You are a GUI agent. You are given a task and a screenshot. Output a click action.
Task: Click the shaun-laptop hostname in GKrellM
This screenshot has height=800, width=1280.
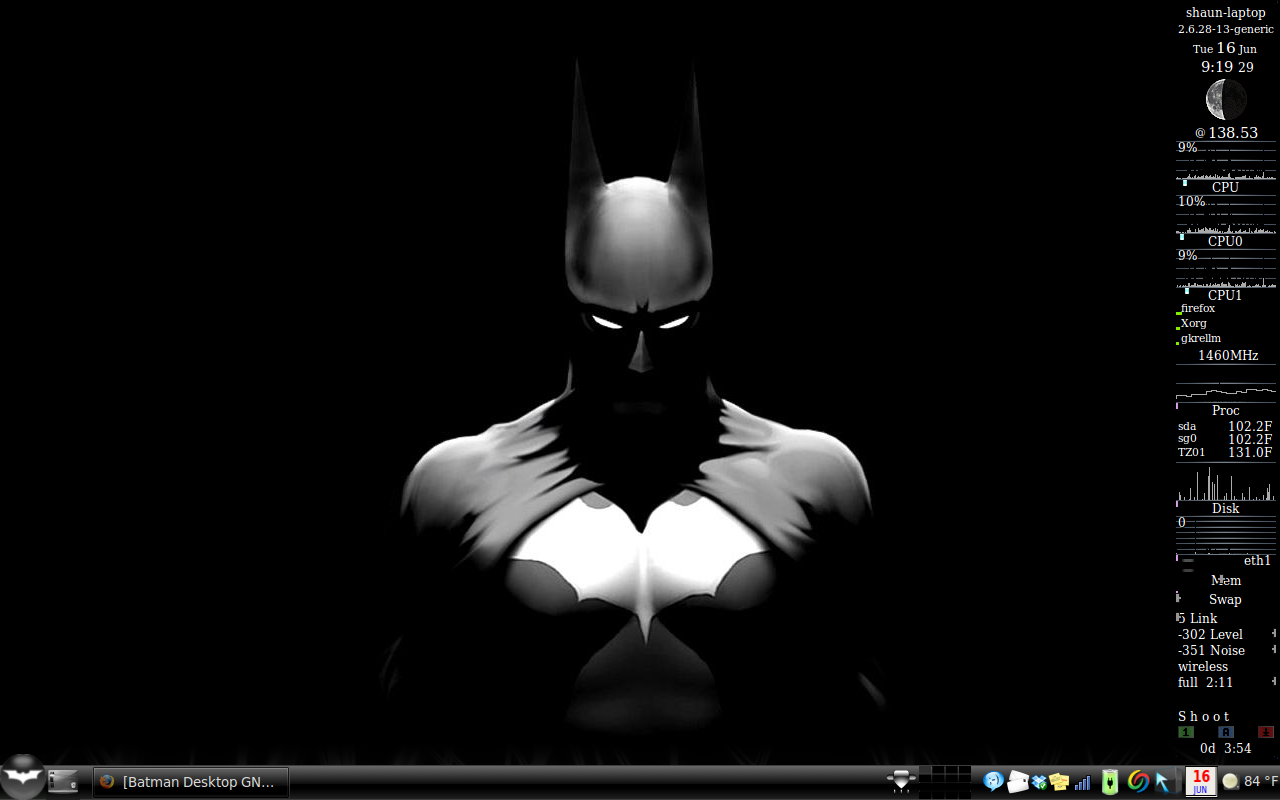(x=1225, y=12)
